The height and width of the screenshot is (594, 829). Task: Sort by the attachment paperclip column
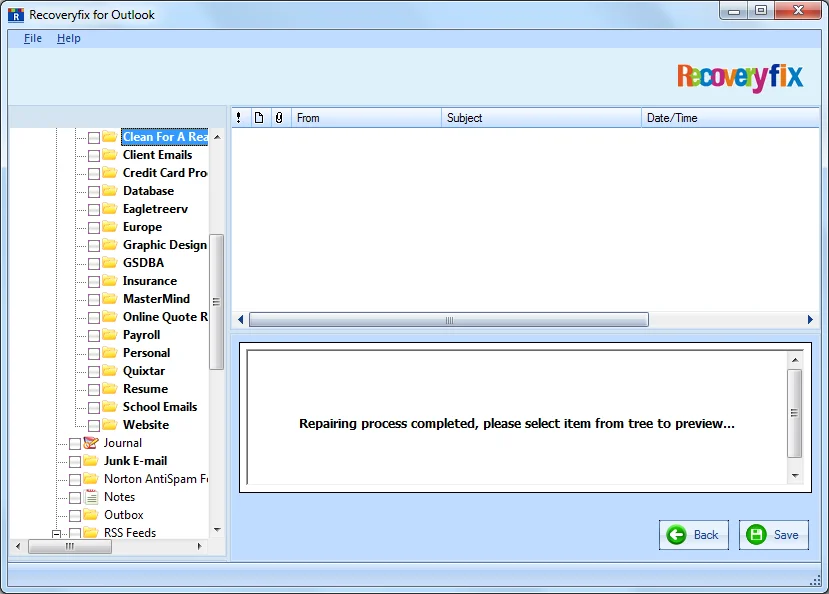pos(279,117)
